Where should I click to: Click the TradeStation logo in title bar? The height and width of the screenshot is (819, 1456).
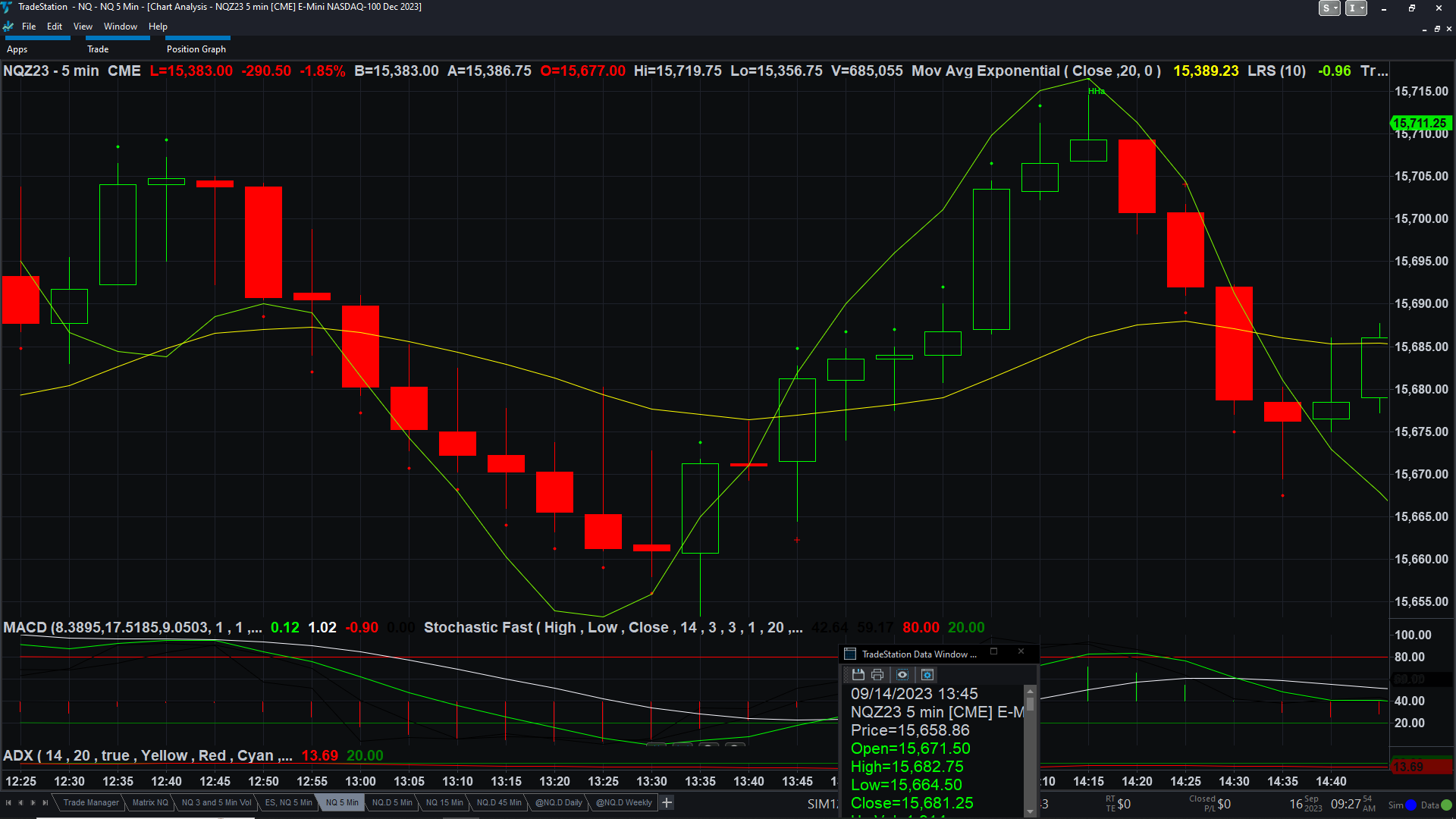(7, 7)
